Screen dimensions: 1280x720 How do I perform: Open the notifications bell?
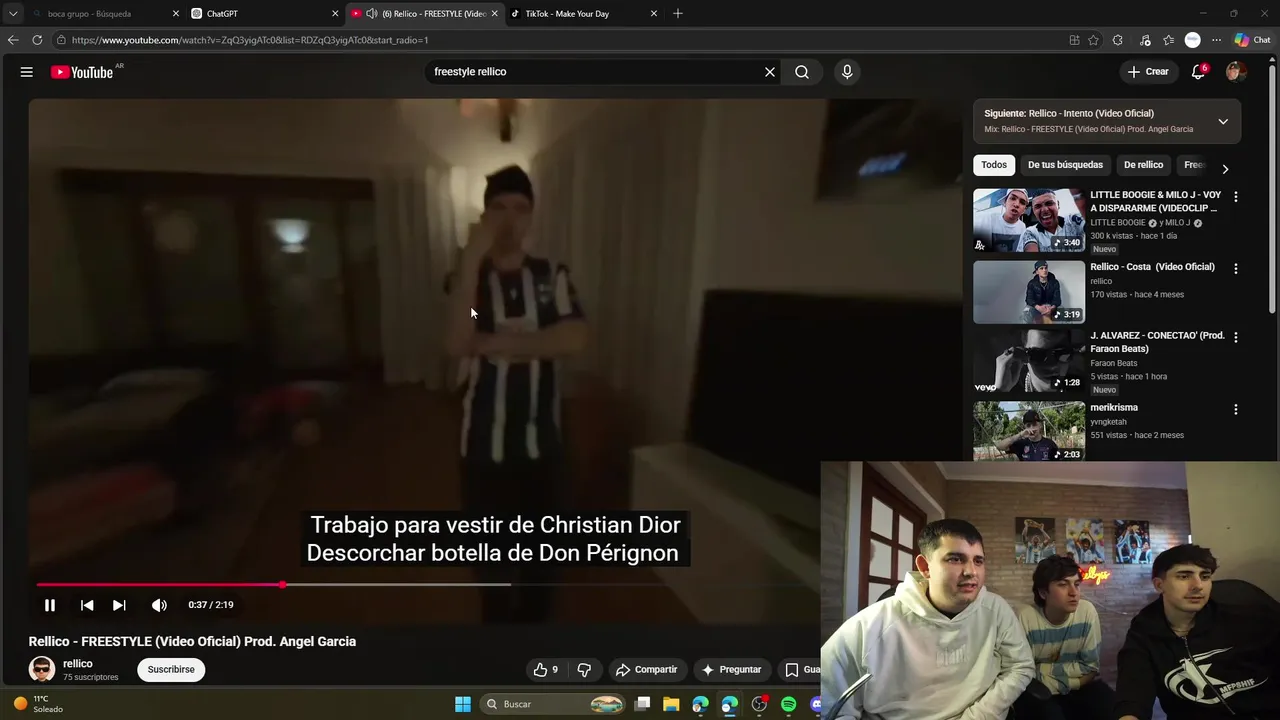point(1198,72)
